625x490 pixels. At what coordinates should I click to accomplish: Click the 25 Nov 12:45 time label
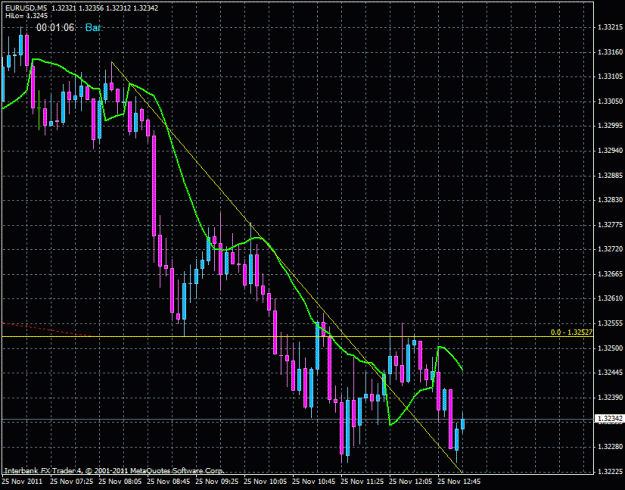pyautogui.click(x=460, y=481)
